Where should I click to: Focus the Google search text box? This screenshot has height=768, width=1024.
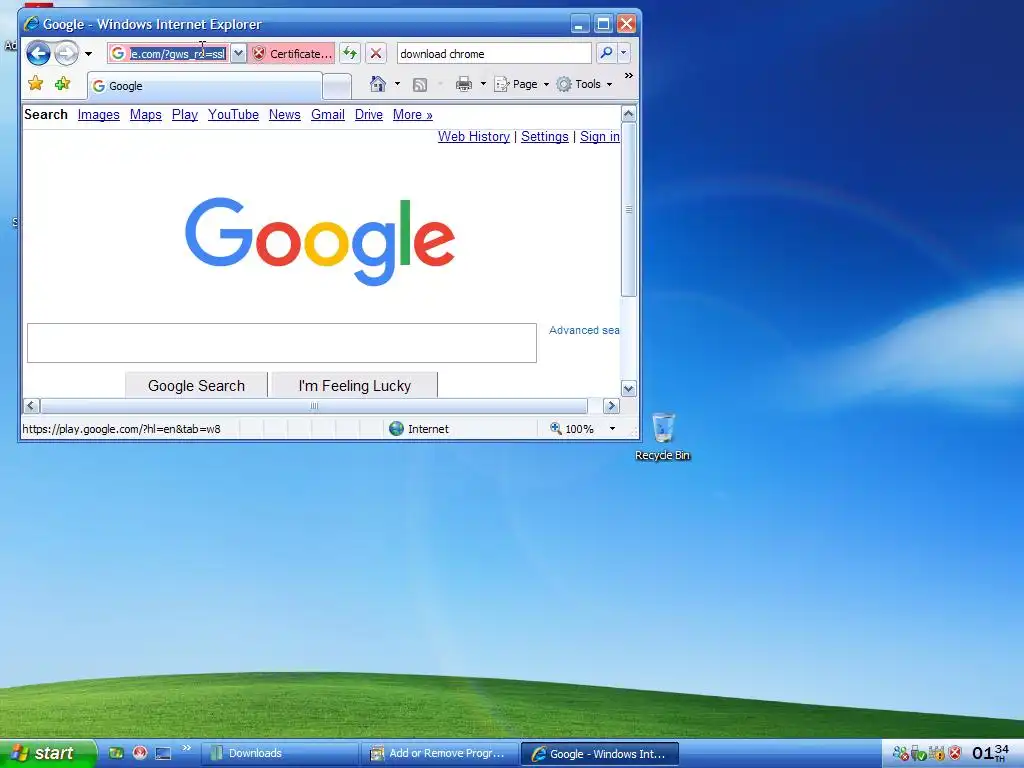(281, 343)
